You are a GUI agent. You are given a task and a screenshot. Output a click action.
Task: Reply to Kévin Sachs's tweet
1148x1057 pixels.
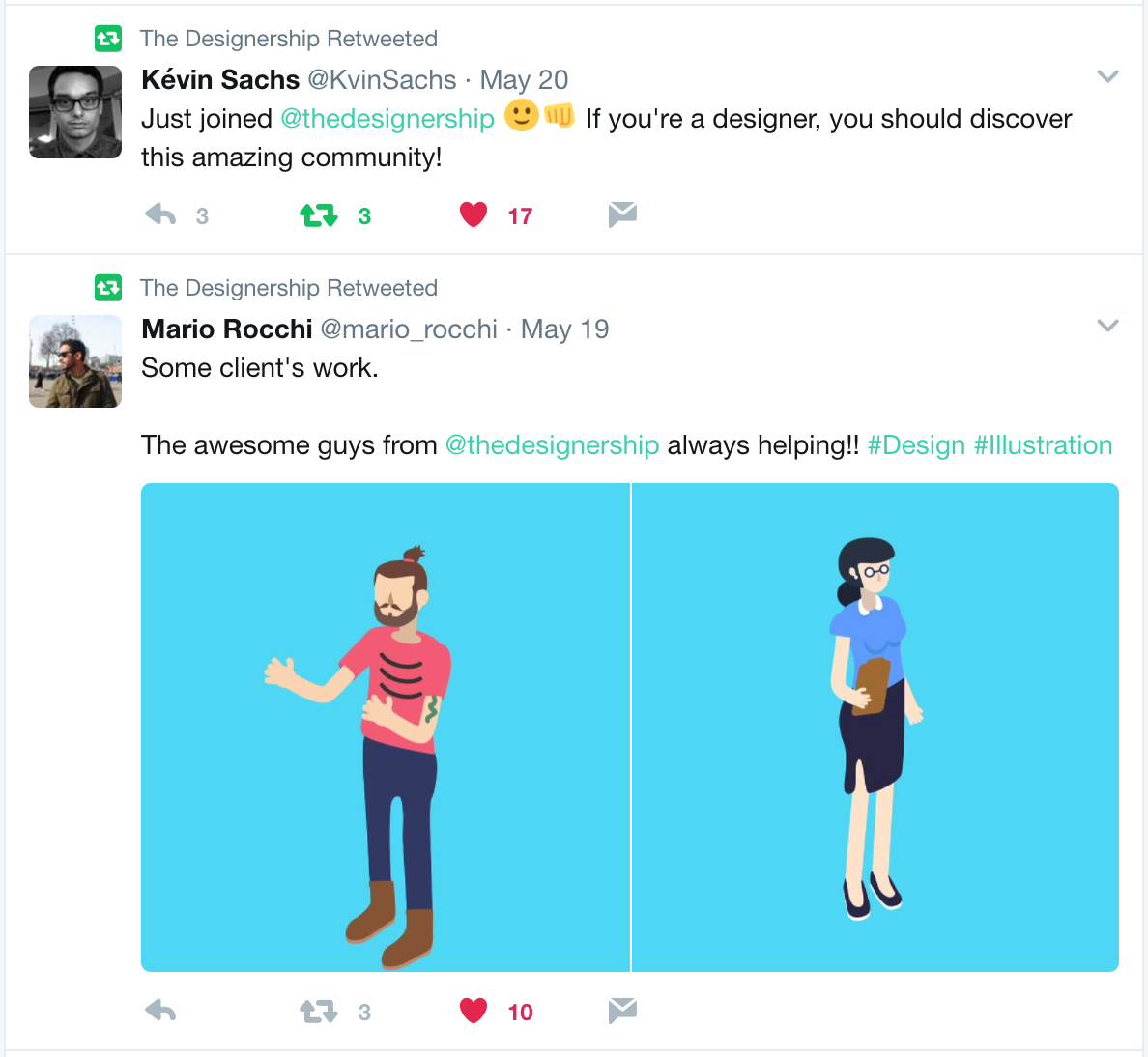pos(159,214)
